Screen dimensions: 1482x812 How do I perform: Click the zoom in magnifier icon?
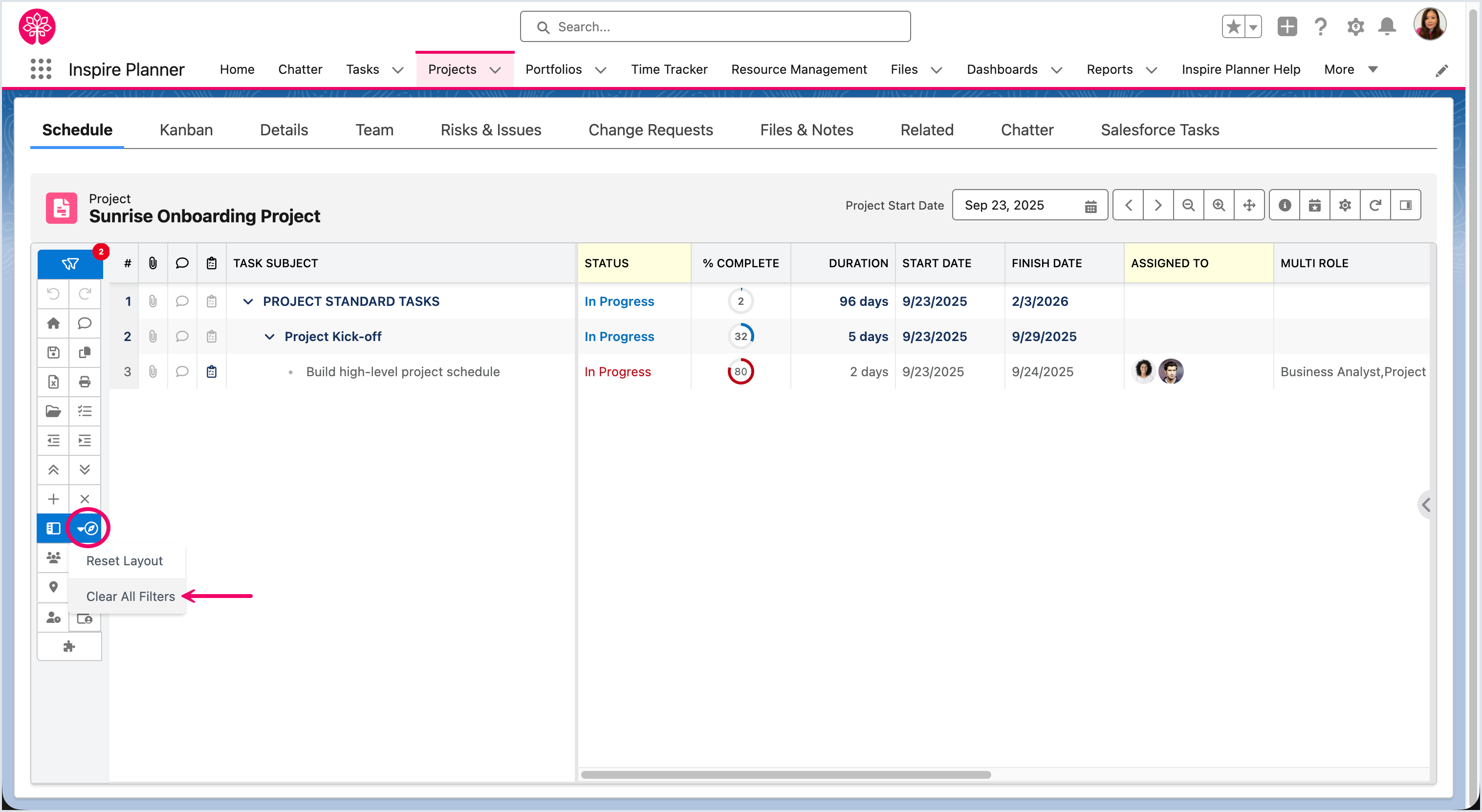tap(1219, 205)
